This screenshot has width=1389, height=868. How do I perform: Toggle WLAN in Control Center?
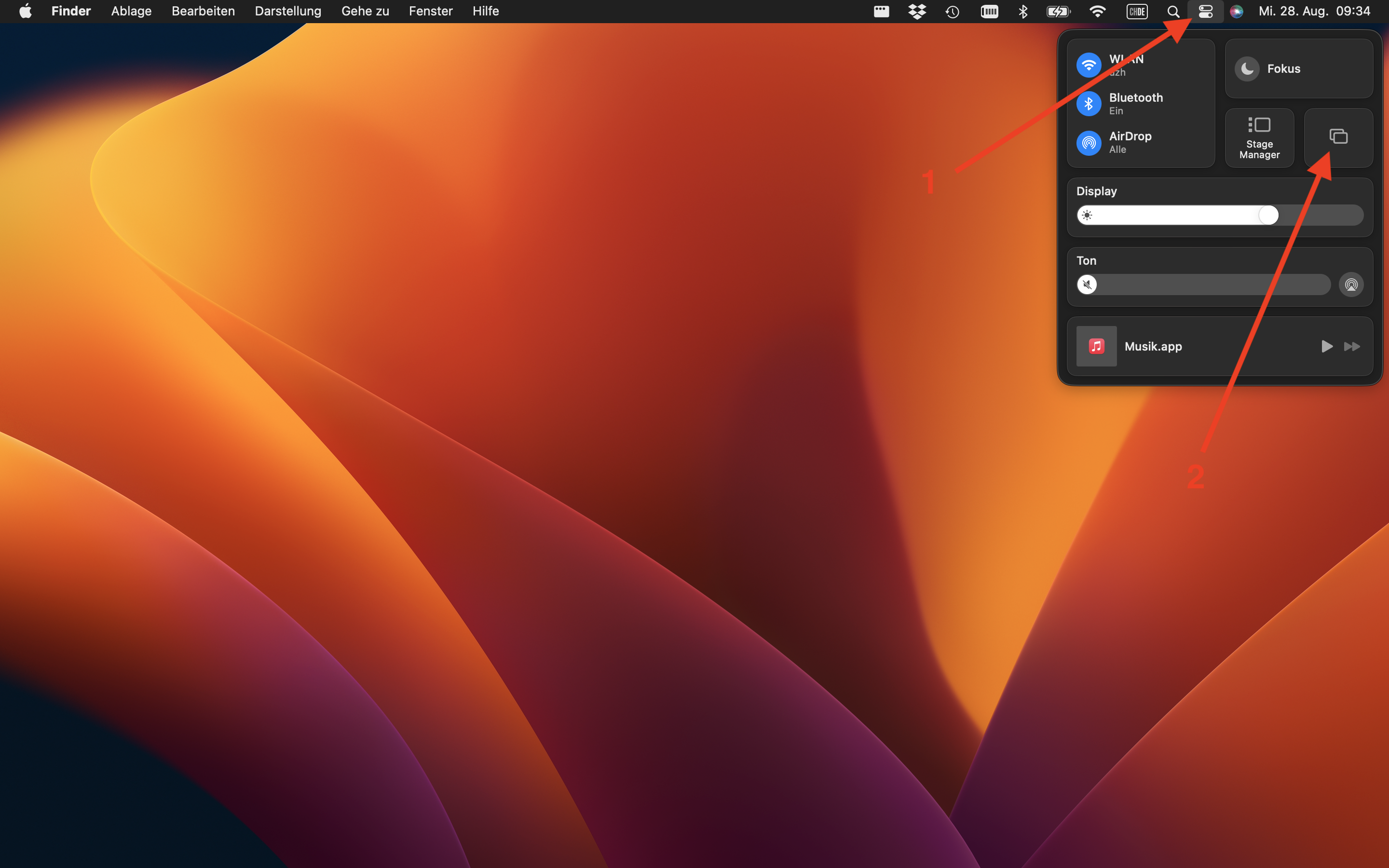click(x=1089, y=64)
